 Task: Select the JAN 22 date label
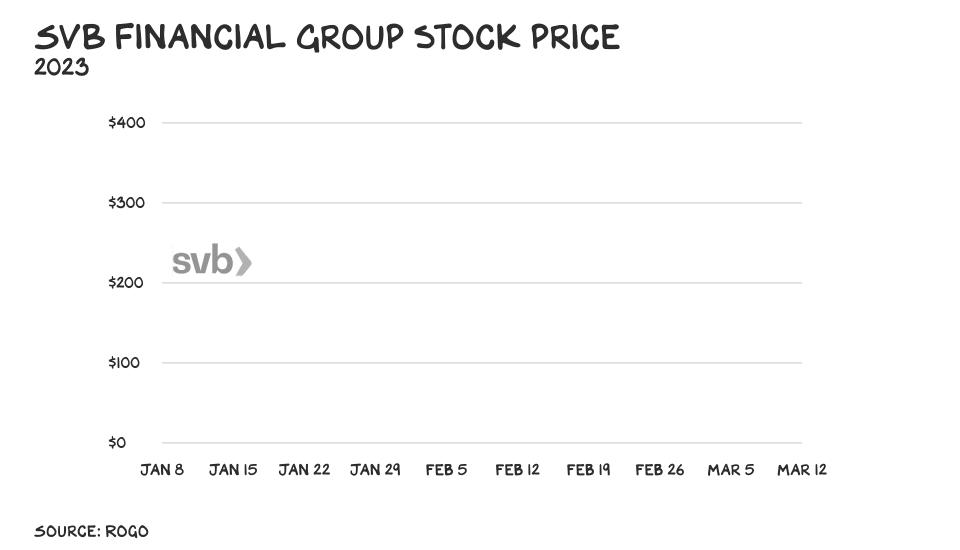tap(304, 470)
